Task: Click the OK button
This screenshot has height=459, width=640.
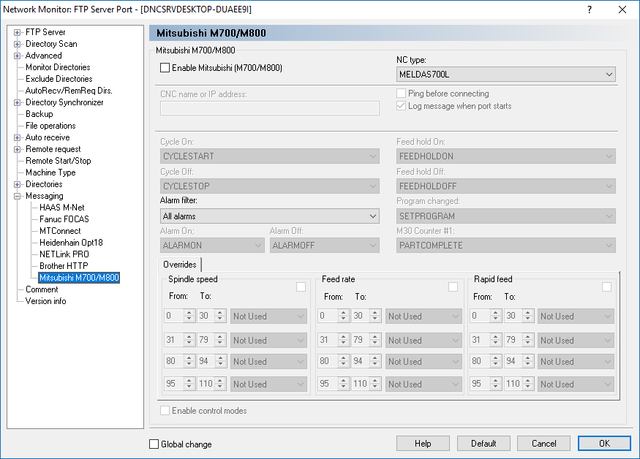Action: point(604,443)
